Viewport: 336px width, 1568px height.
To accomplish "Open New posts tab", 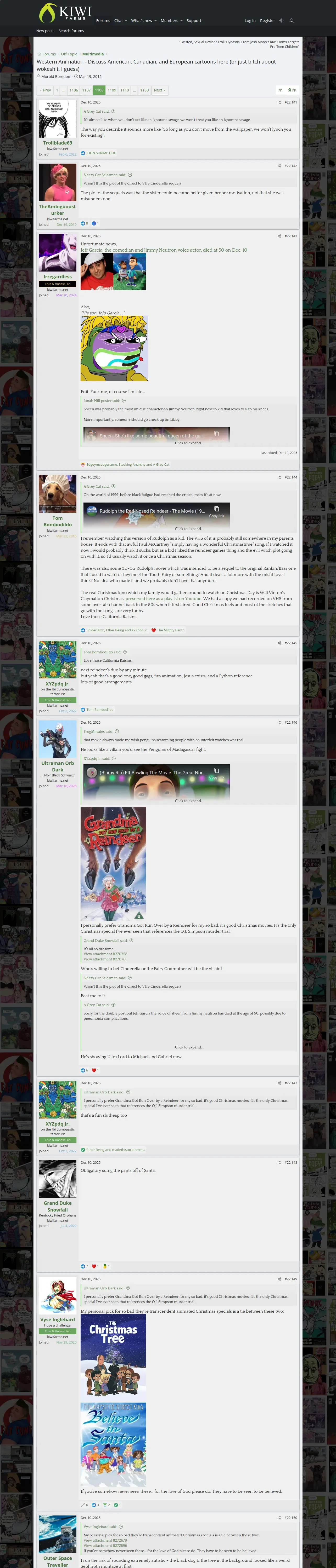I will pos(45,30).
